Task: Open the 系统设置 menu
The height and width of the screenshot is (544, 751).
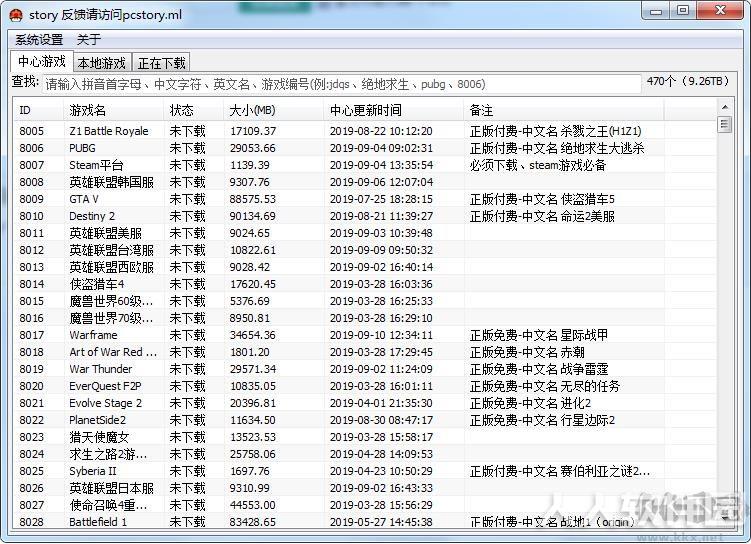Action: pos(39,40)
